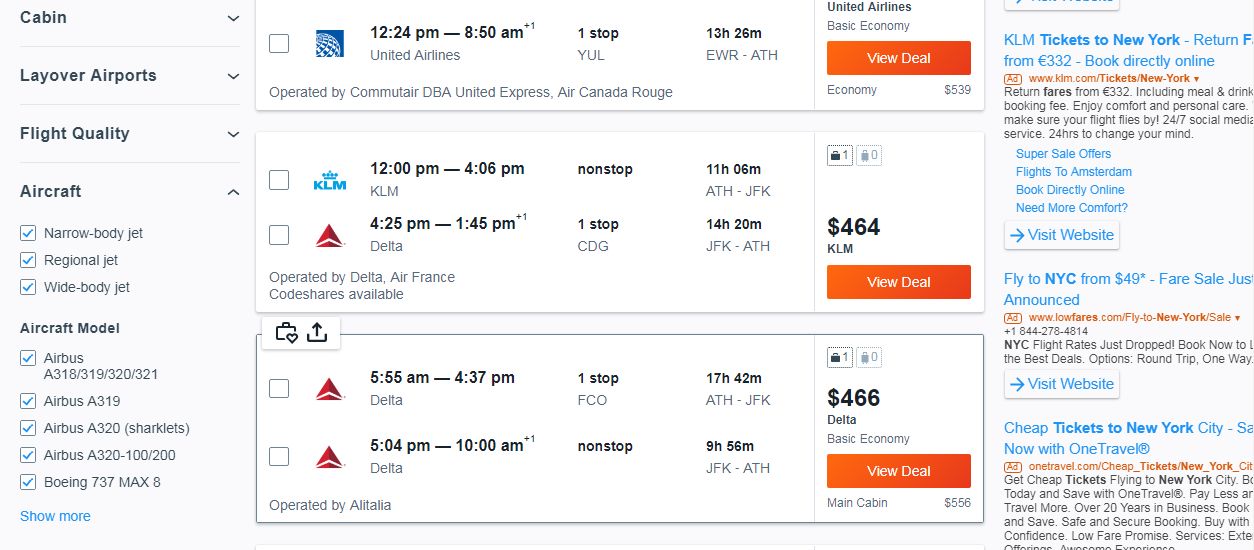Screen dimensions: 1254x550
Task: Click the carry-on bag icon on the $464 deal
Action: pos(840,155)
